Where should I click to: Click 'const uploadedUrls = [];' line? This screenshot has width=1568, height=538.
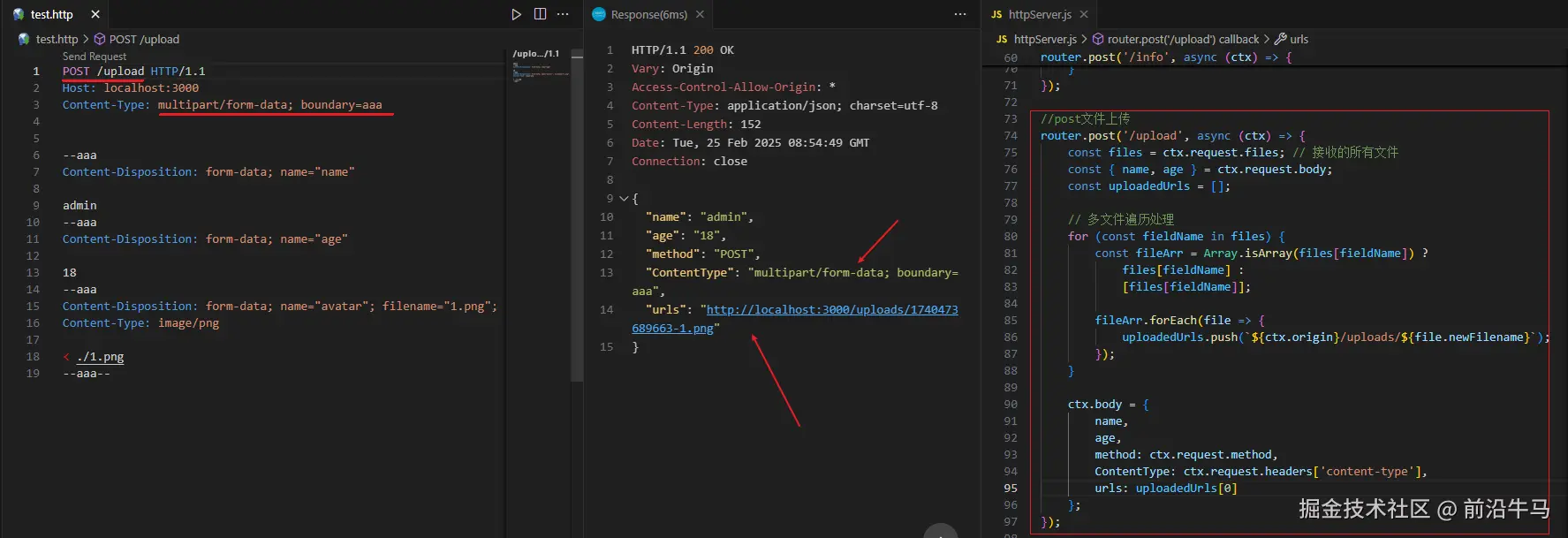(1148, 186)
